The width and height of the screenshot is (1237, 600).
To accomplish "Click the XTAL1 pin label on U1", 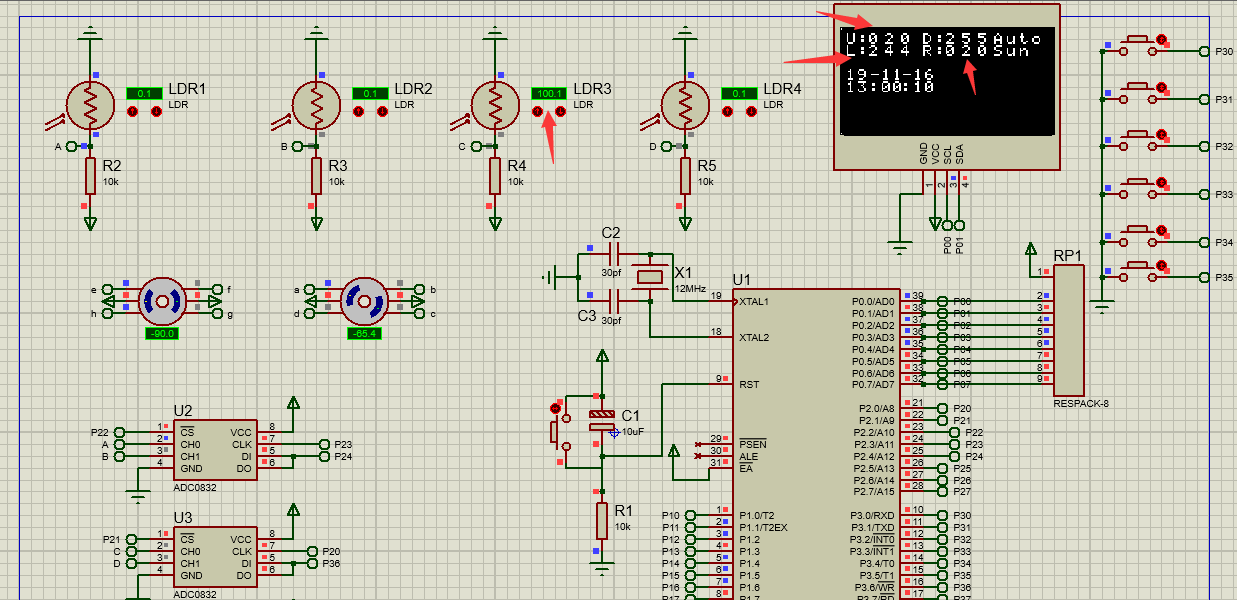I will tap(754, 301).
